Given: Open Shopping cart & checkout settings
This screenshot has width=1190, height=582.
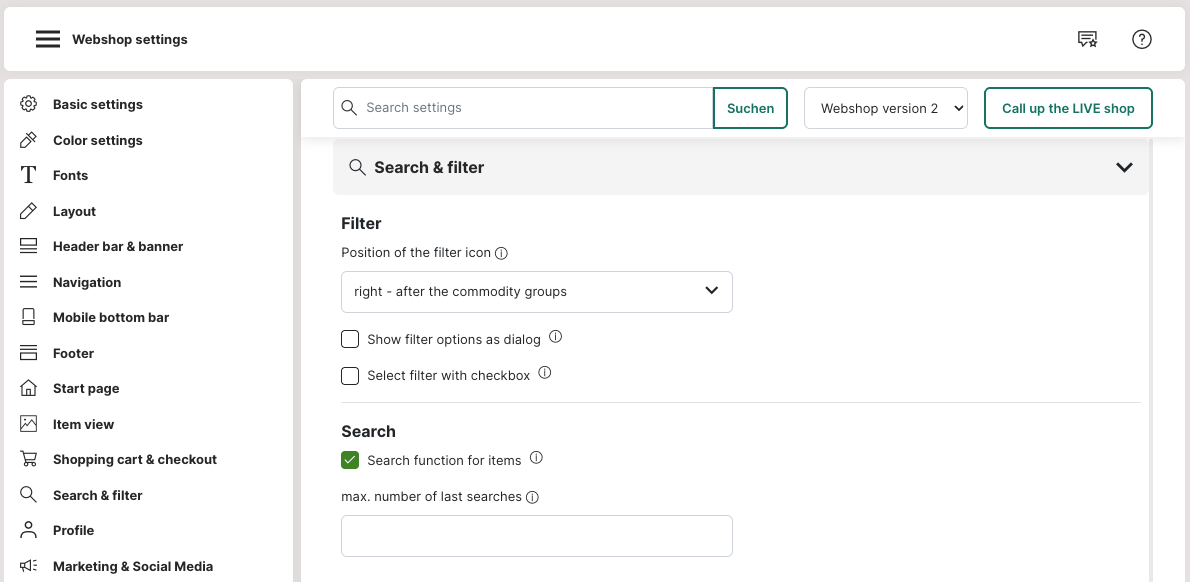Looking at the screenshot, I should [134, 459].
